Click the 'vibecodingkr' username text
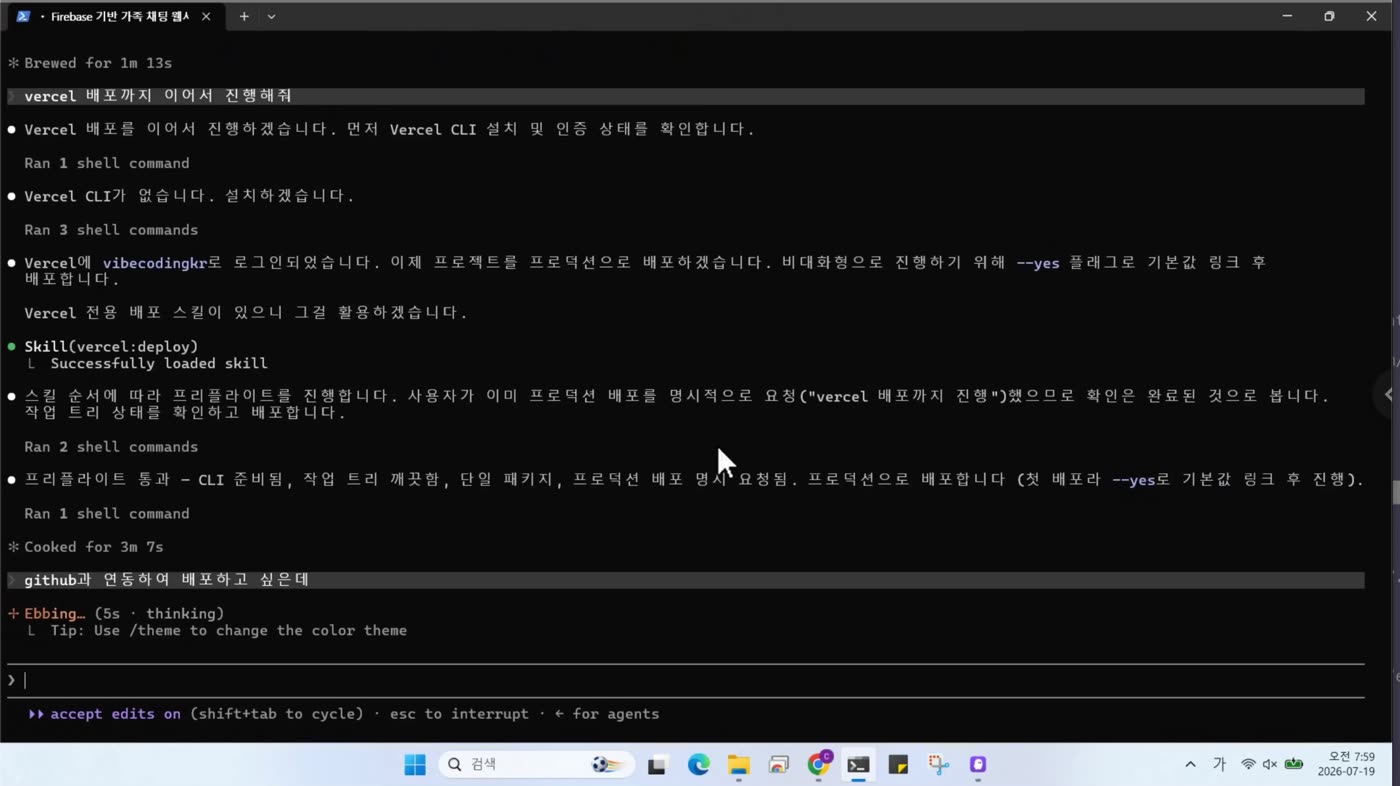 (154, 262)
